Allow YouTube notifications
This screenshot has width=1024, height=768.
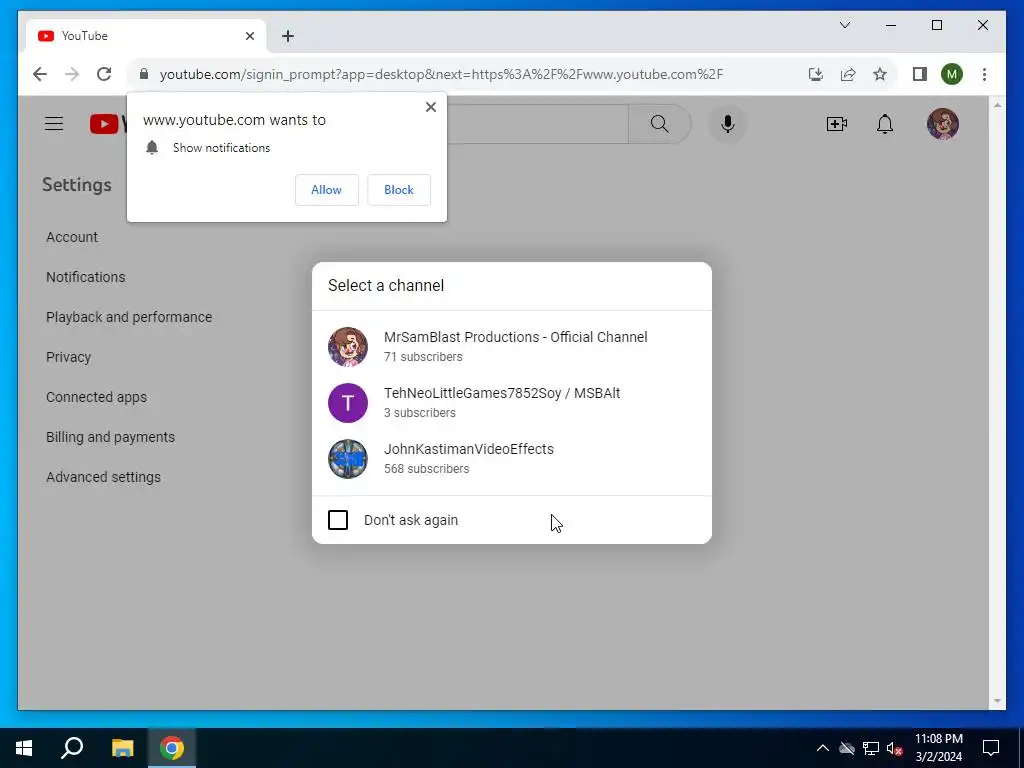coord(327,190)
